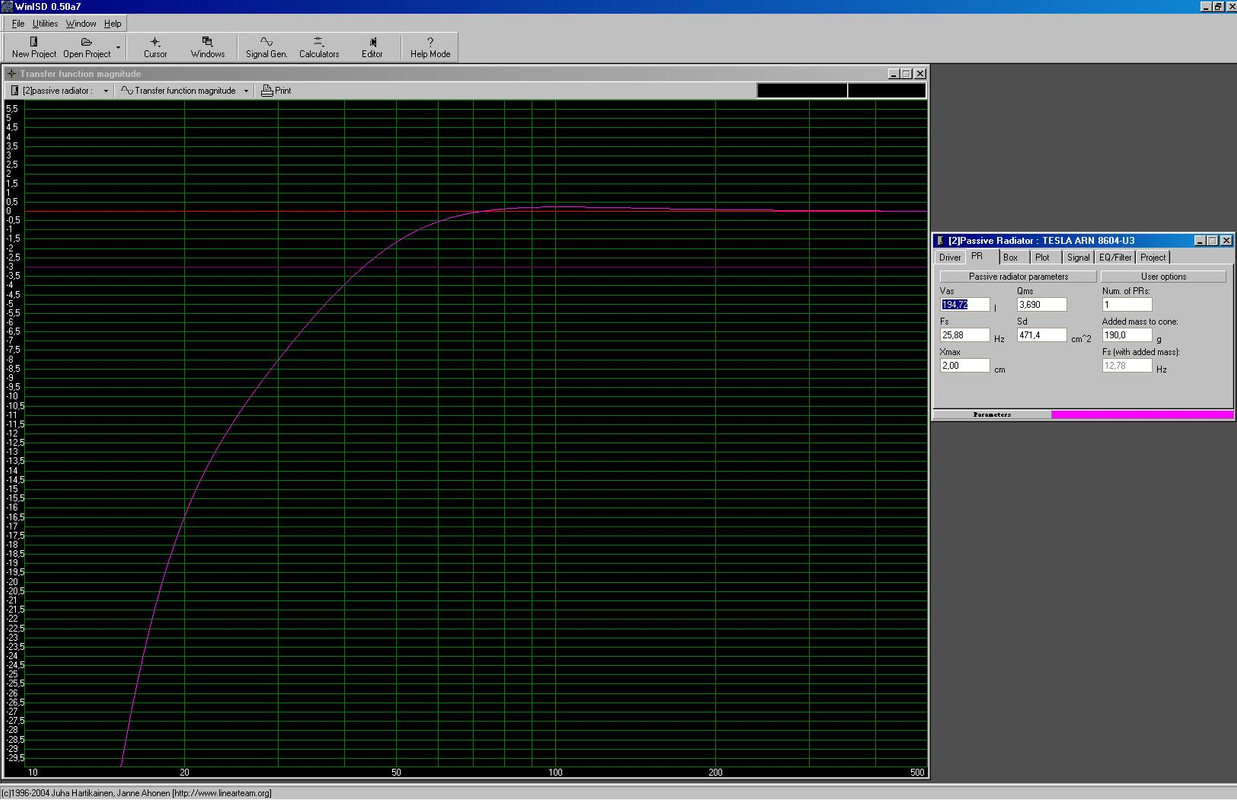The width and height of the screenshot is (1237, 800).
Task: Open the File menu
Action: [18, 23]
